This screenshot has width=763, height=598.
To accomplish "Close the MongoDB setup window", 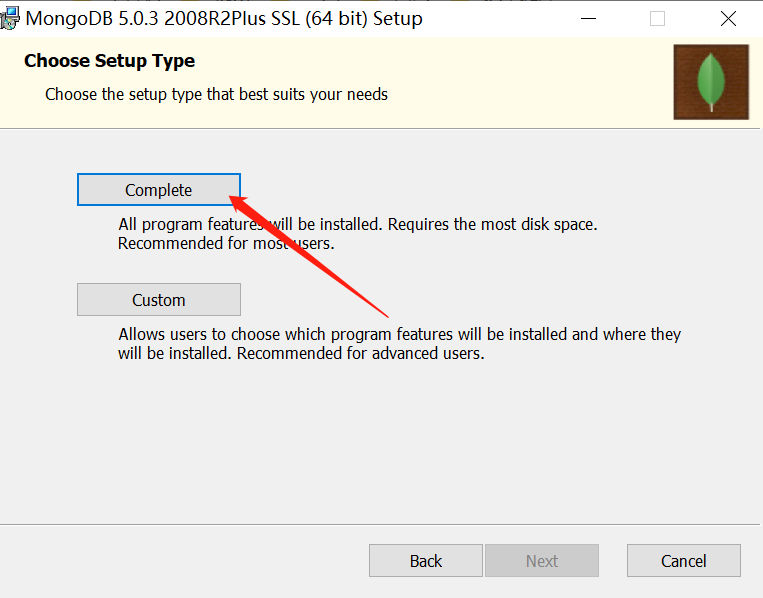I will pyautogui.click(x=728, y=18).
